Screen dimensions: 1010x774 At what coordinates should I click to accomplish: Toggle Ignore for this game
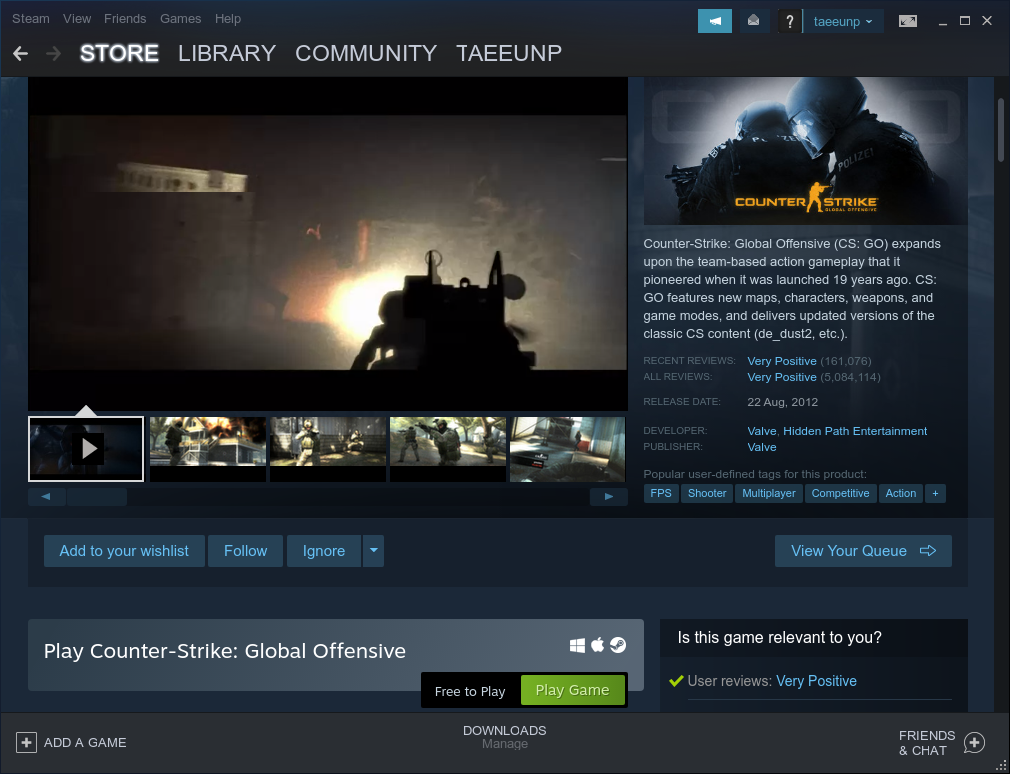coord(323,551)
